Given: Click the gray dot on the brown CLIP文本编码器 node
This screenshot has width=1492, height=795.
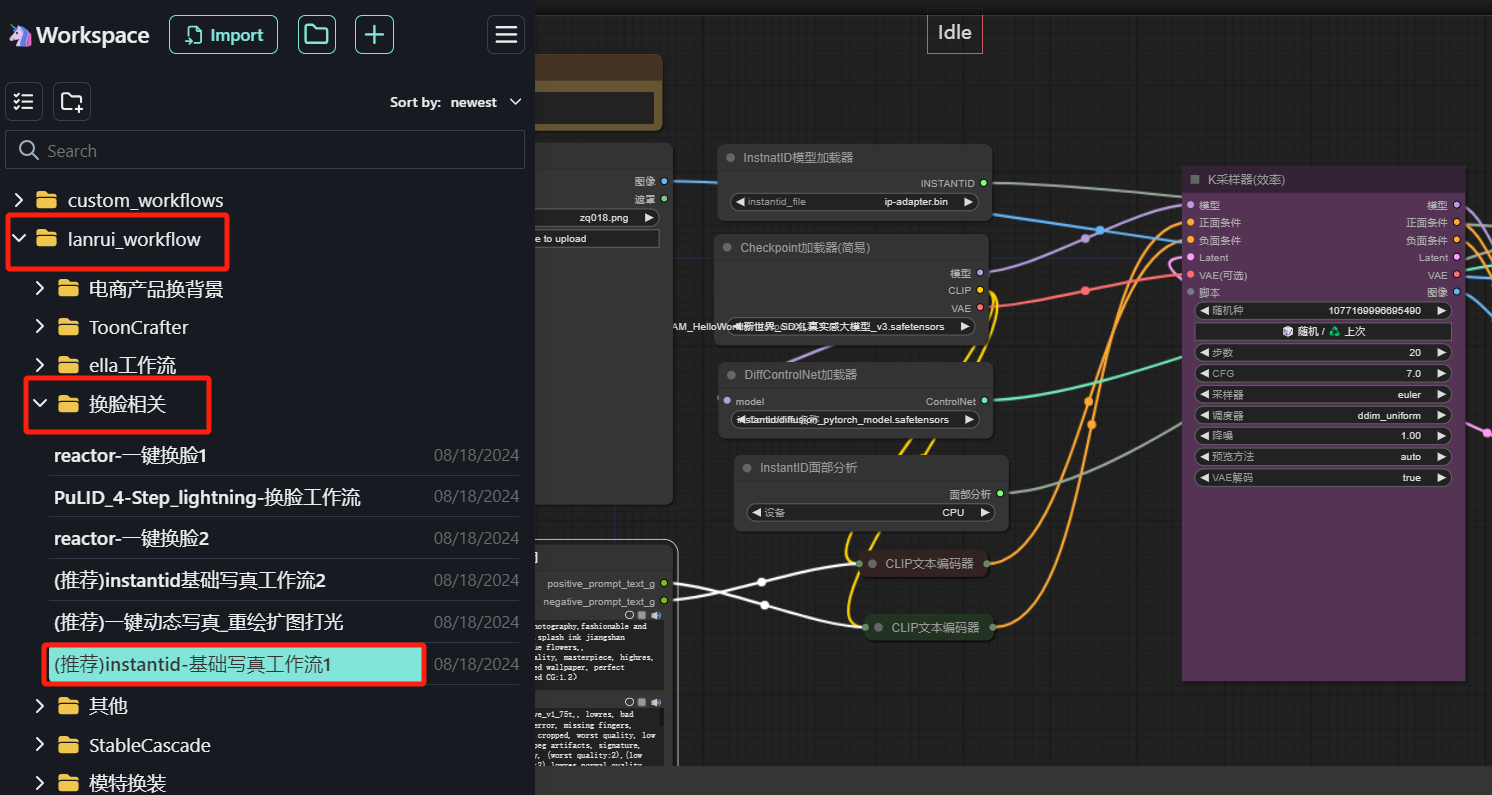Looking at the screenshot, I should 872,563.
